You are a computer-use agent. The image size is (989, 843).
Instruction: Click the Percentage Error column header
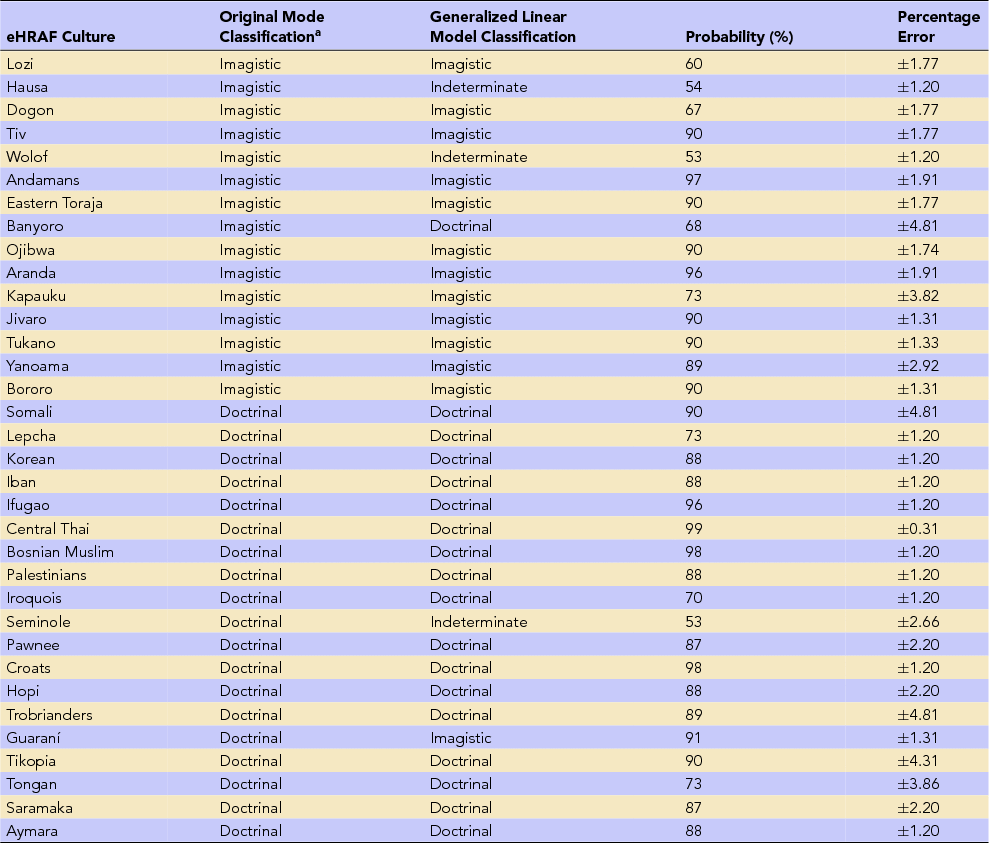[x=938, y=27]
